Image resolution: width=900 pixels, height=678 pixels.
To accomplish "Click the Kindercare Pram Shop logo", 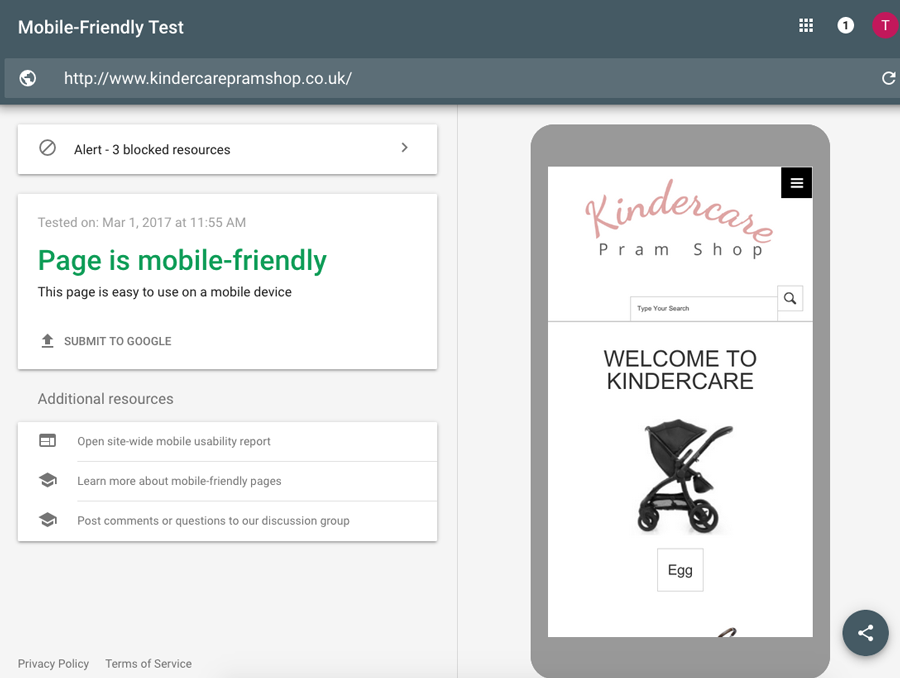I will click(680, 219).
